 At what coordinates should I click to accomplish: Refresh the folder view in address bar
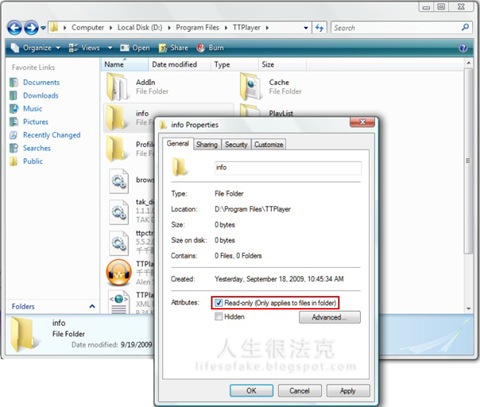pyautogui.click(x=319, y=28)
